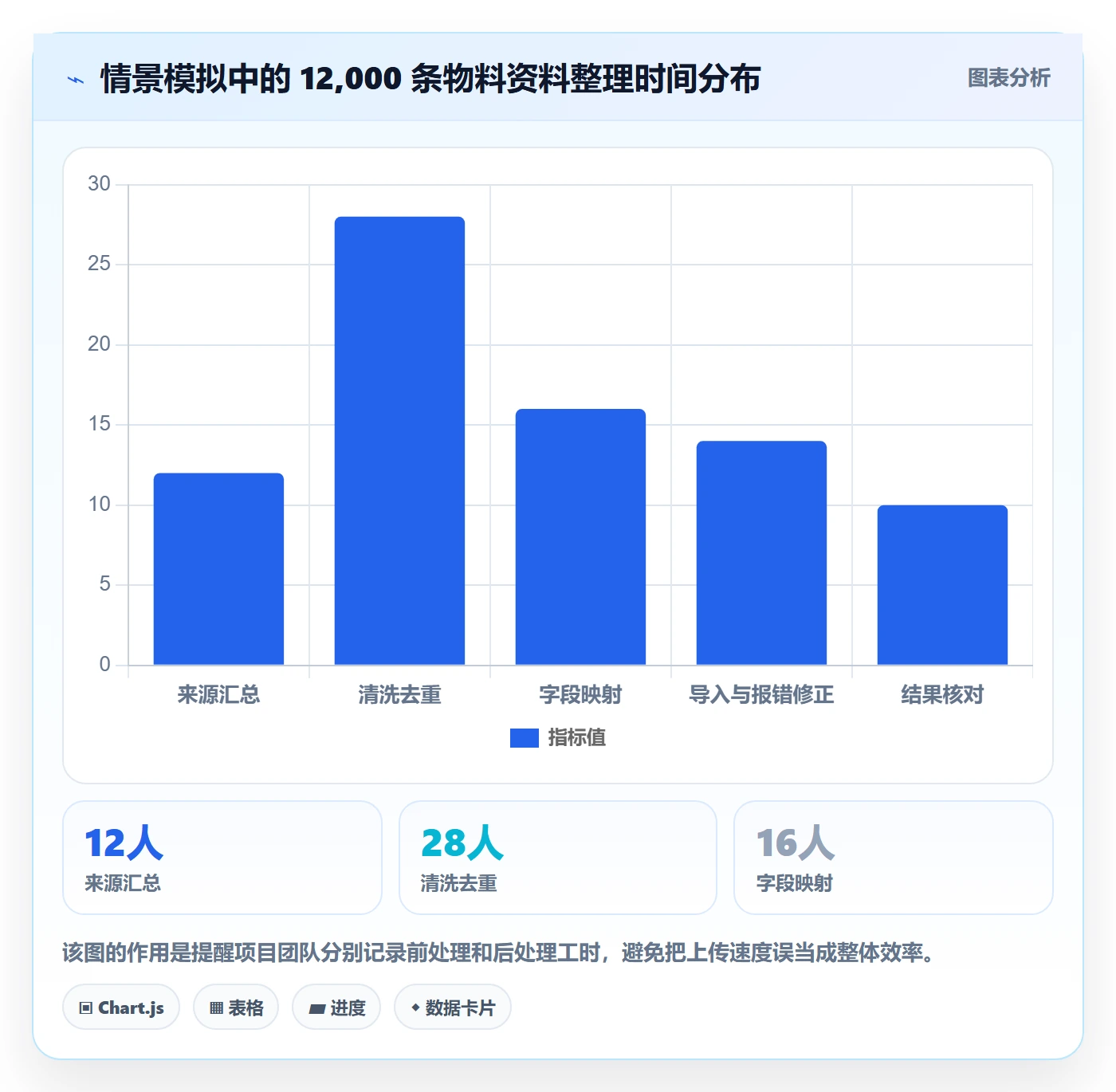
Task: Click the bar icon in the 进度 chip
Action: (x=316, y=1009)
